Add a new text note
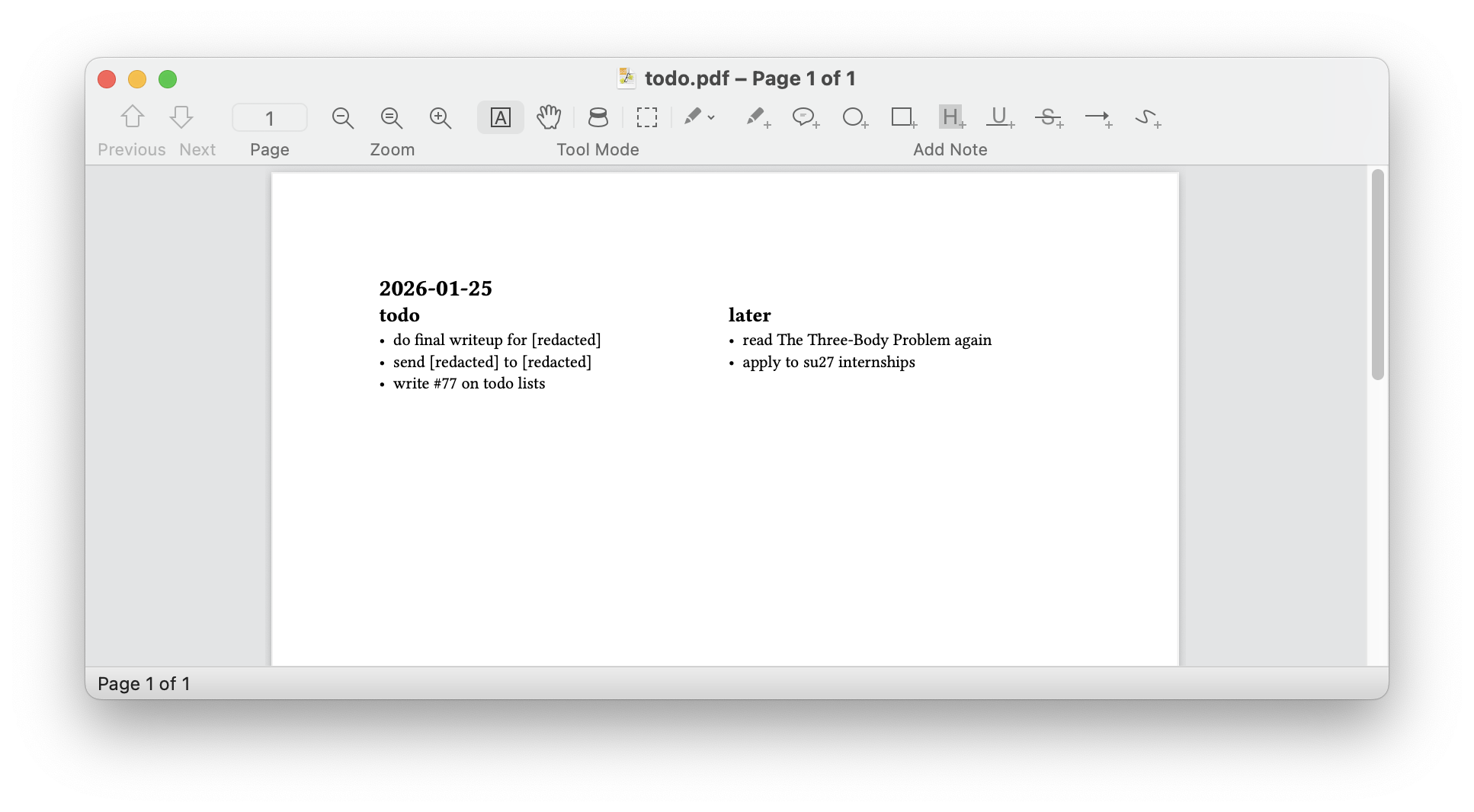Image resolution: width=1474 pixels, height=812 pixels. point(757,117)
